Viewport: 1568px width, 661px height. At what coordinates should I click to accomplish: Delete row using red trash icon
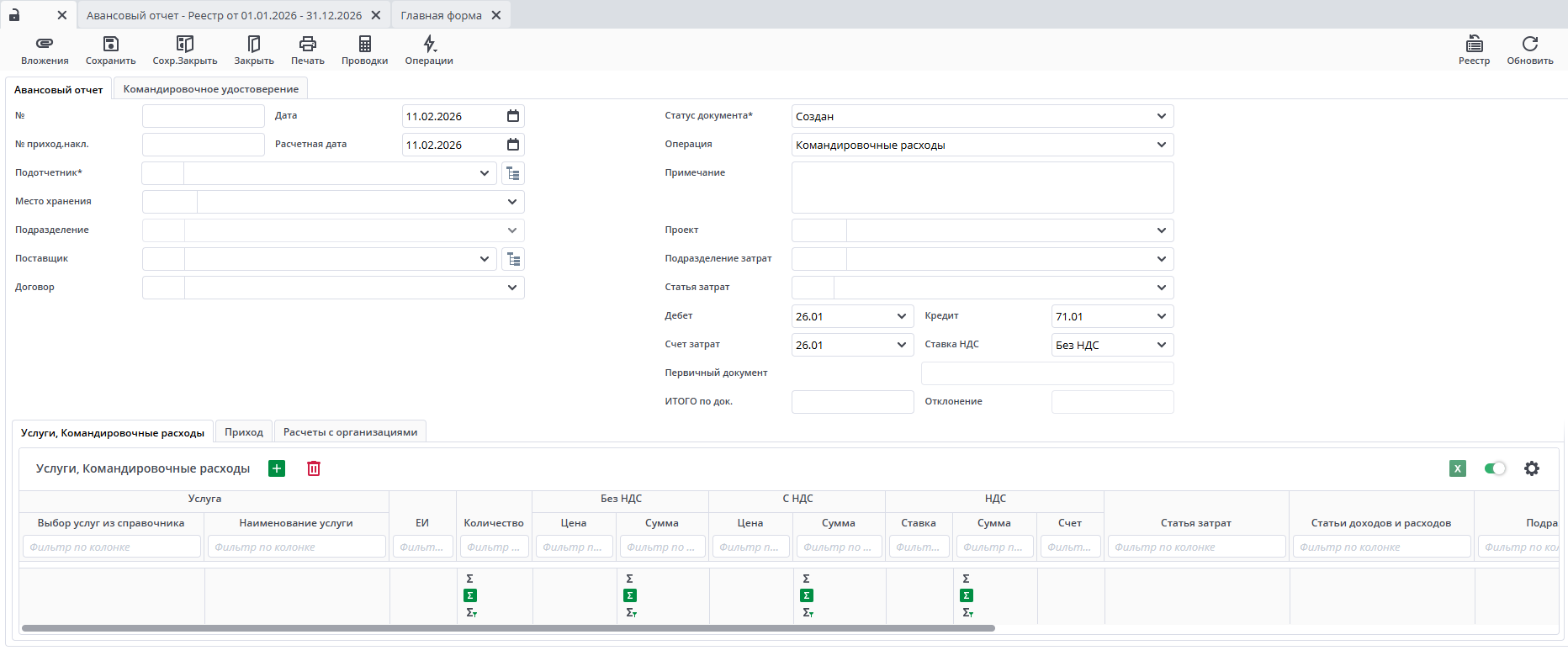pyautogui.click(x=314, y=468)
